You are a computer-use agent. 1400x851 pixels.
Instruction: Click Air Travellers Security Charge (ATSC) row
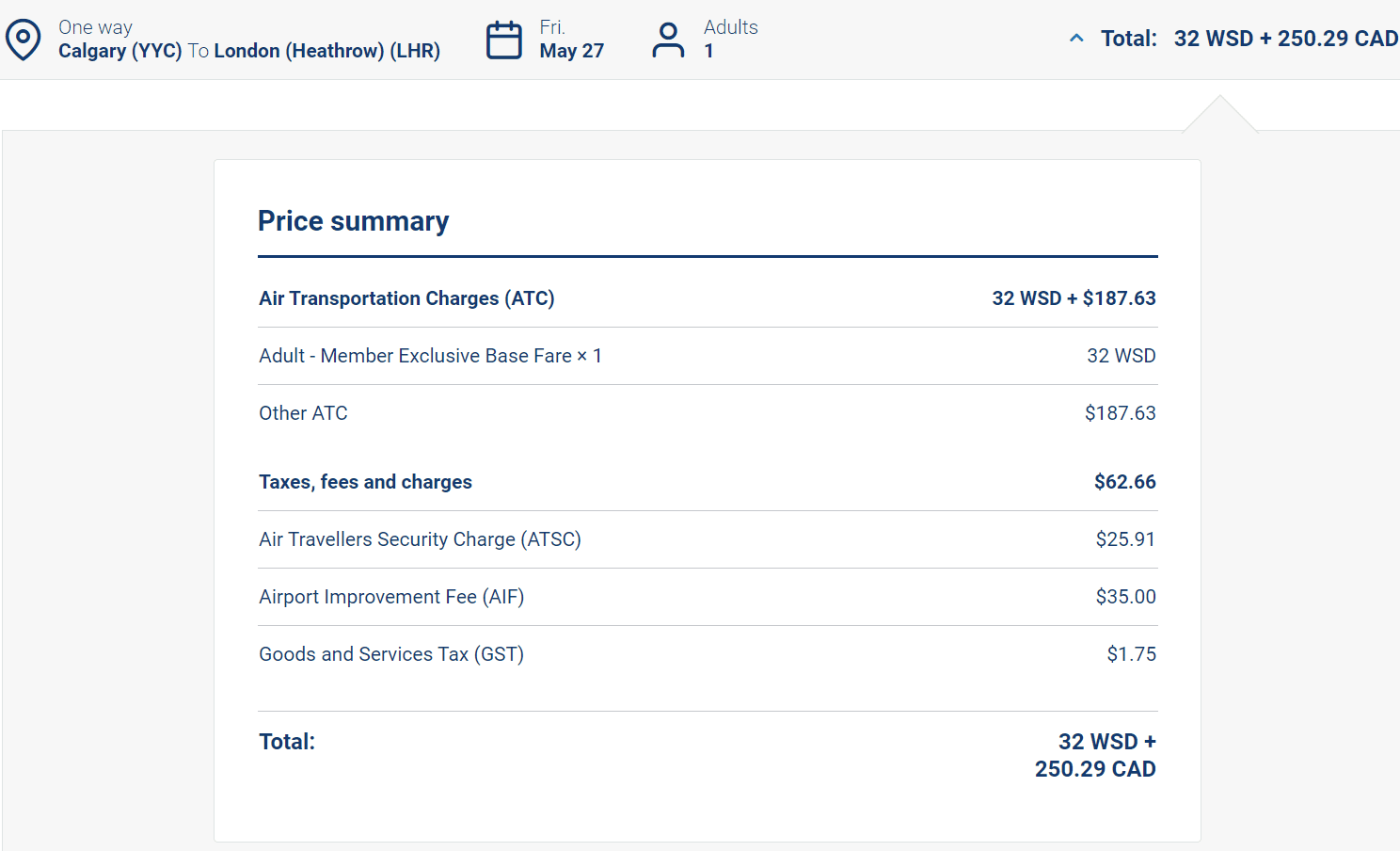(x=420, y=539)
